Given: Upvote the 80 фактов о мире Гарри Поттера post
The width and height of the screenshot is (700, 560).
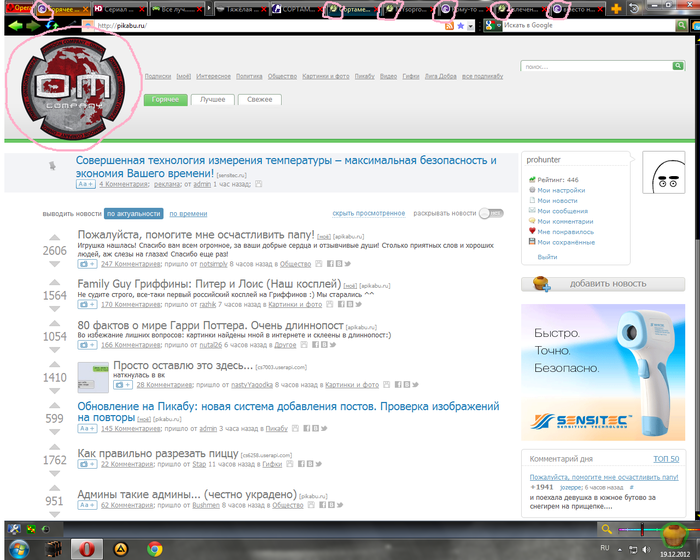Looking at the screenshot, I should tap(54, 323).
